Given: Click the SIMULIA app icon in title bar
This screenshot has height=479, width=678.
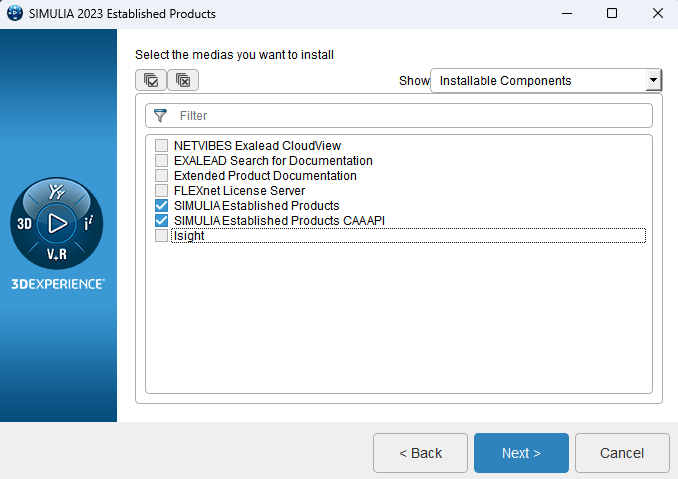Looking at the screenshot, I should (x=15, y=13).
